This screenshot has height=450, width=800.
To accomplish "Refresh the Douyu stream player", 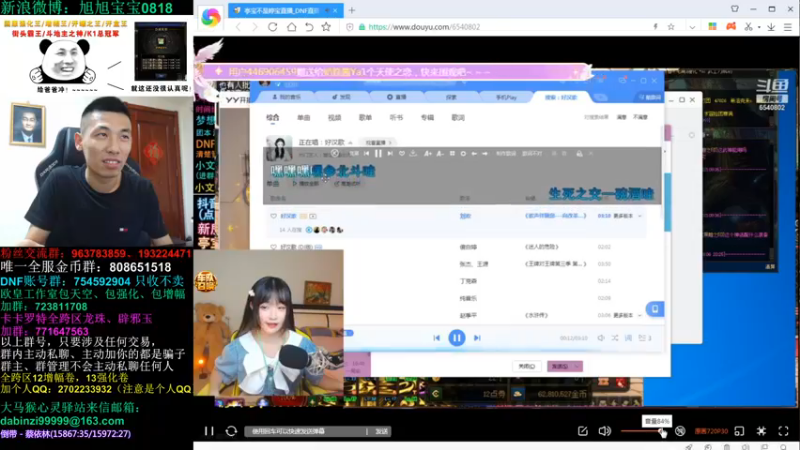I will click(231, 431).
